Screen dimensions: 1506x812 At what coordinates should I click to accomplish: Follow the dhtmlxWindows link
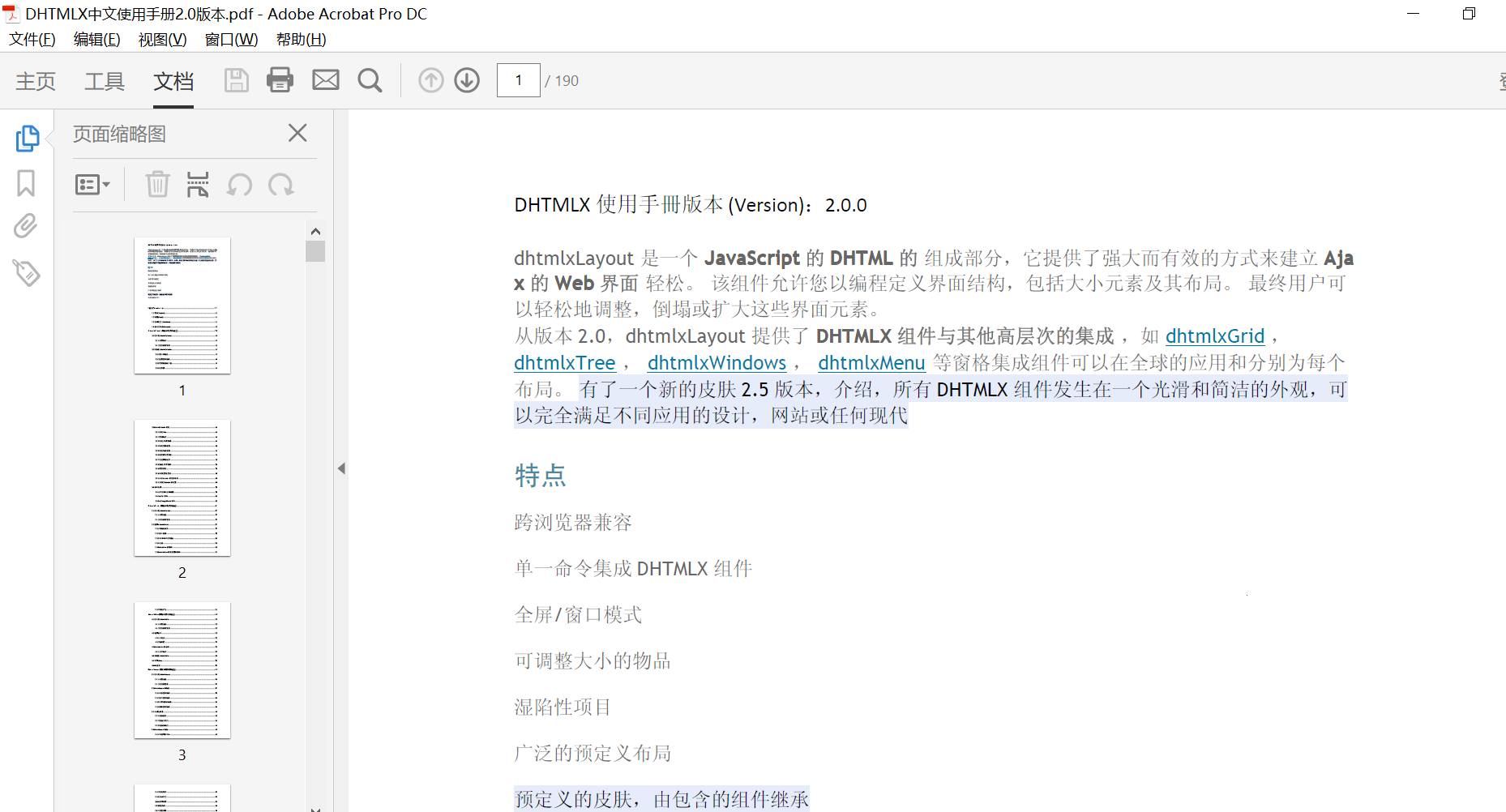(717, 363)
